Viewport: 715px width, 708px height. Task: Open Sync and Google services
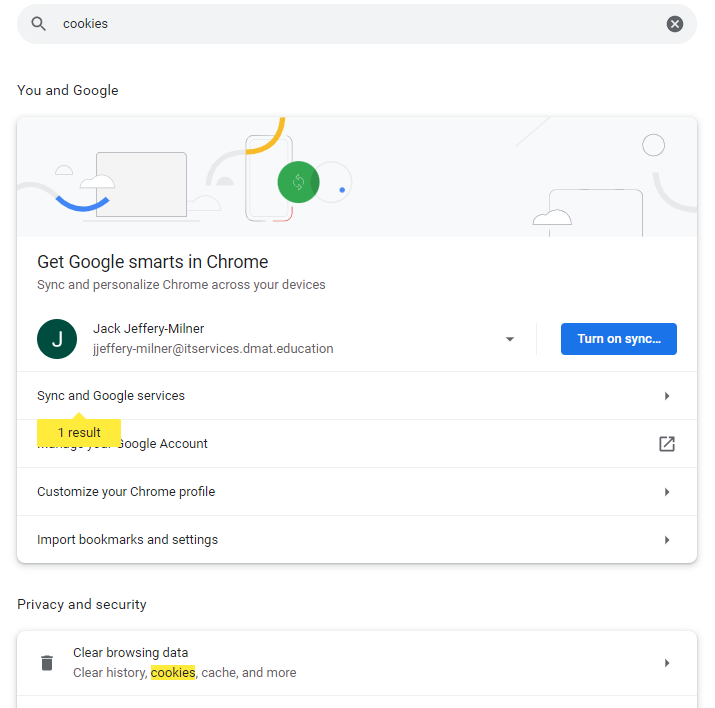[357, 396]
